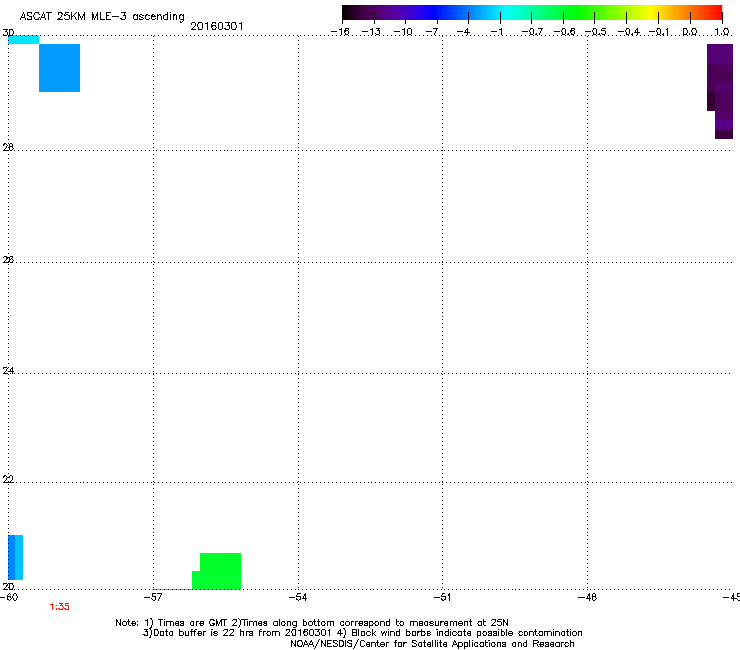
Task: Click the latitude label 22
Action: coord(8,479)
